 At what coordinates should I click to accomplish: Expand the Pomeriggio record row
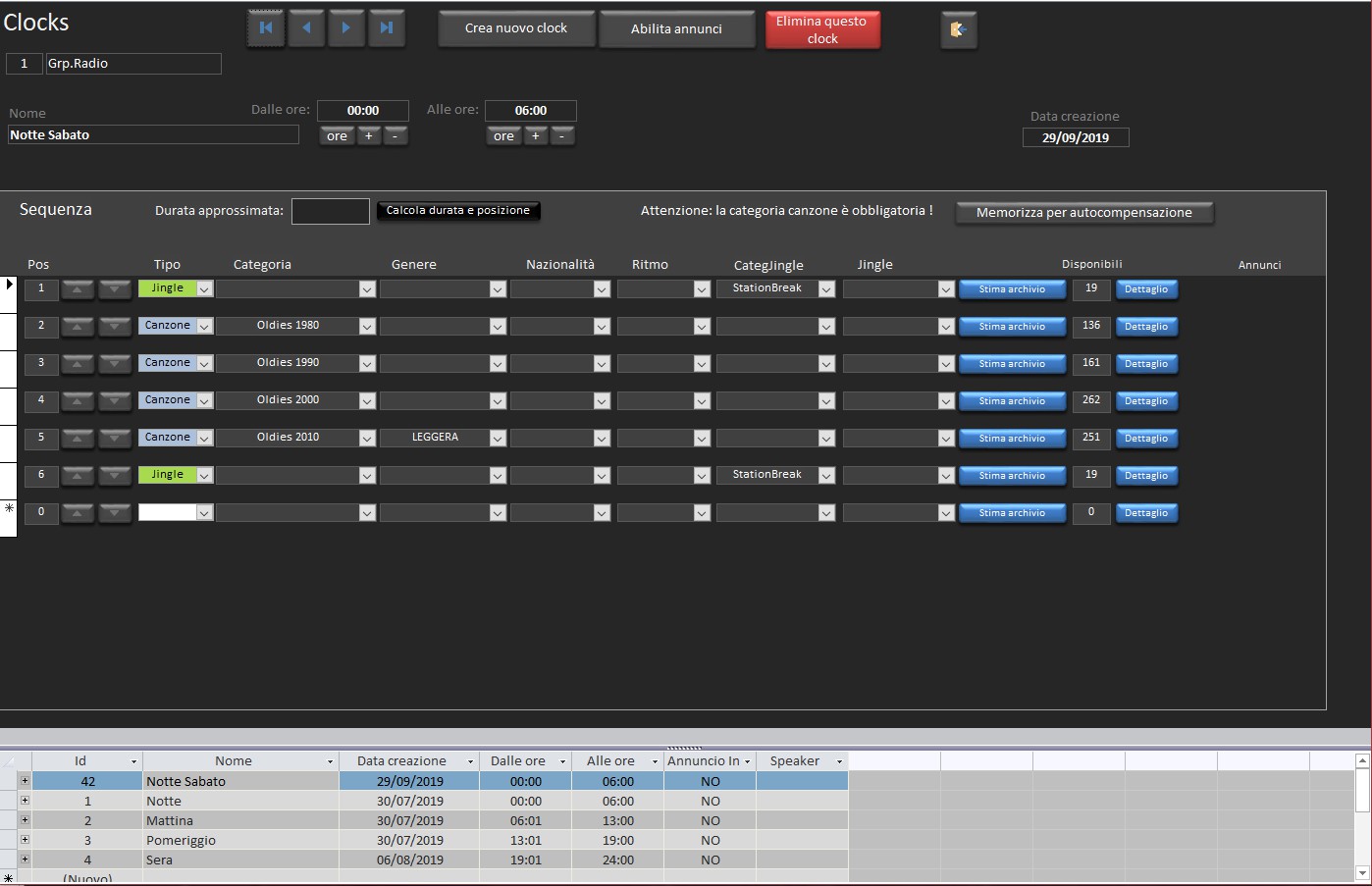coord(25,840)
